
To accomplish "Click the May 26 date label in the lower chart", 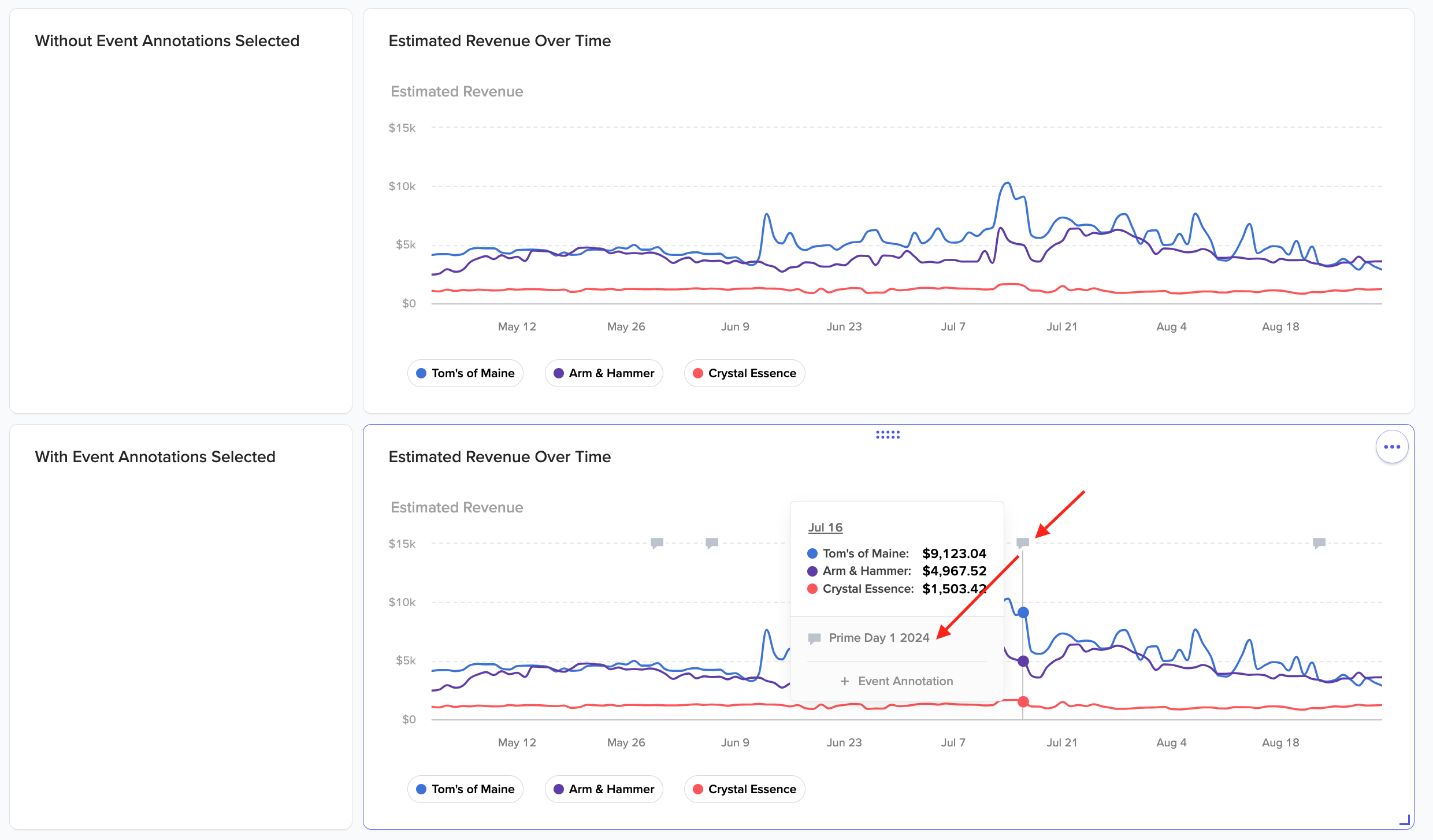I will [626, 742].
